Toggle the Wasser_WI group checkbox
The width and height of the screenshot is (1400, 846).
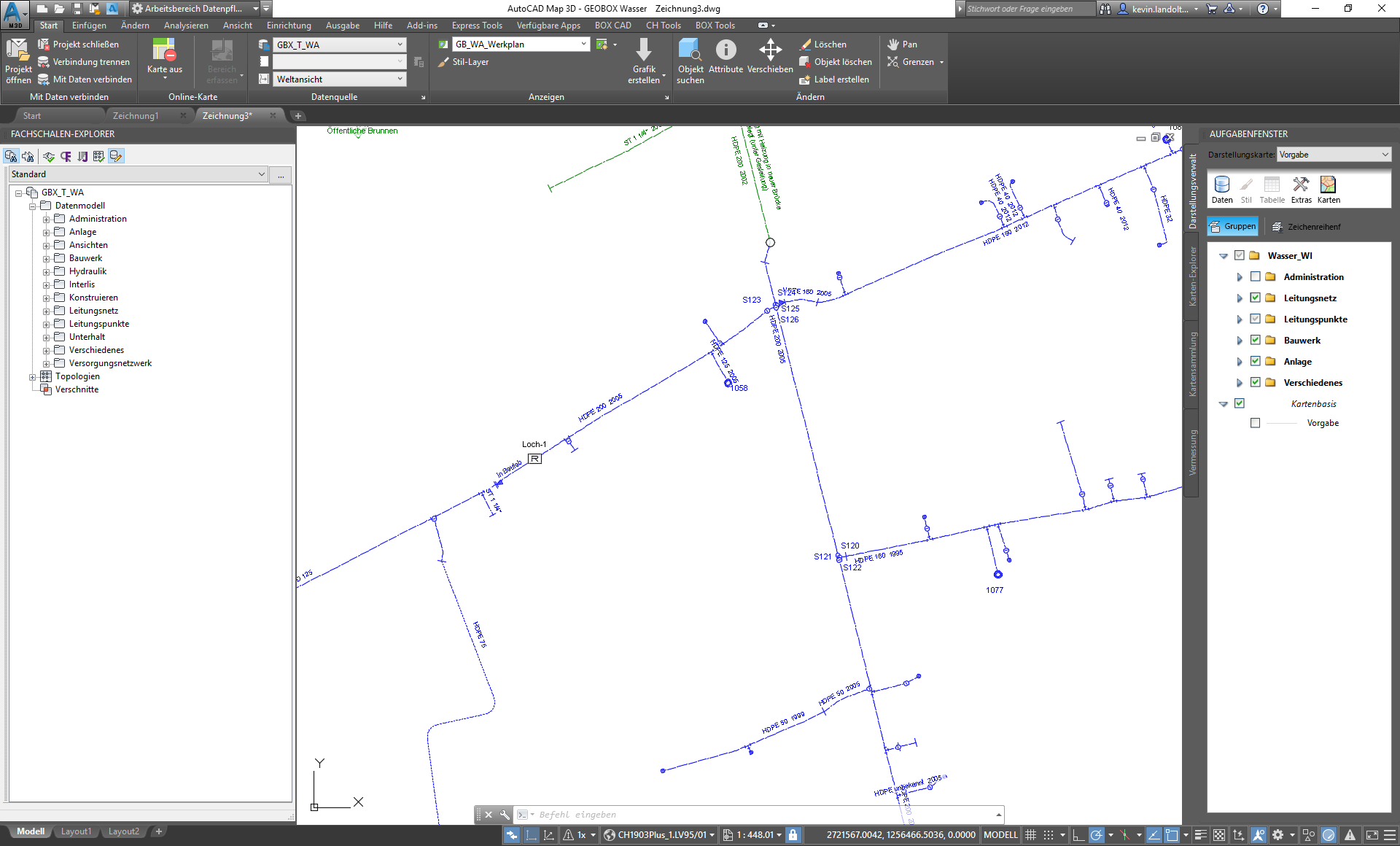click(x=1239, y=255)
